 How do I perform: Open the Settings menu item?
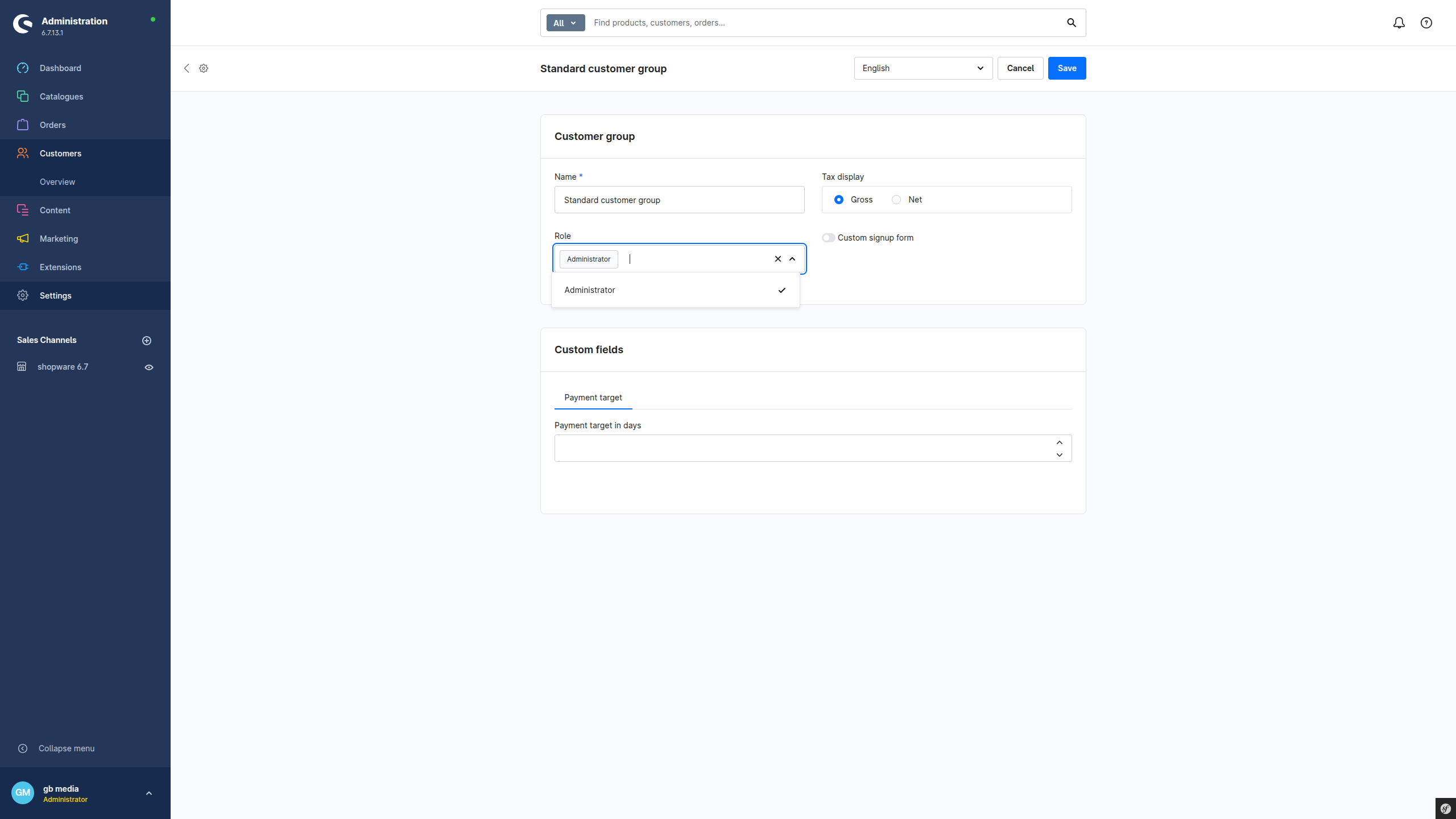pyautogui.click(x=85, y=296)
